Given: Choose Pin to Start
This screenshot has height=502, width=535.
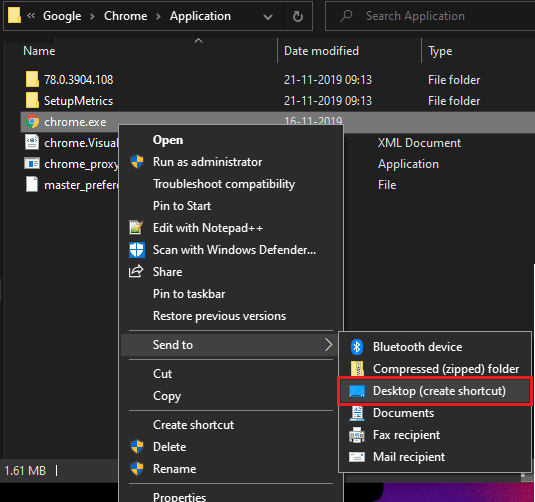Looking at the screenshot, I should tap(182, 206).
